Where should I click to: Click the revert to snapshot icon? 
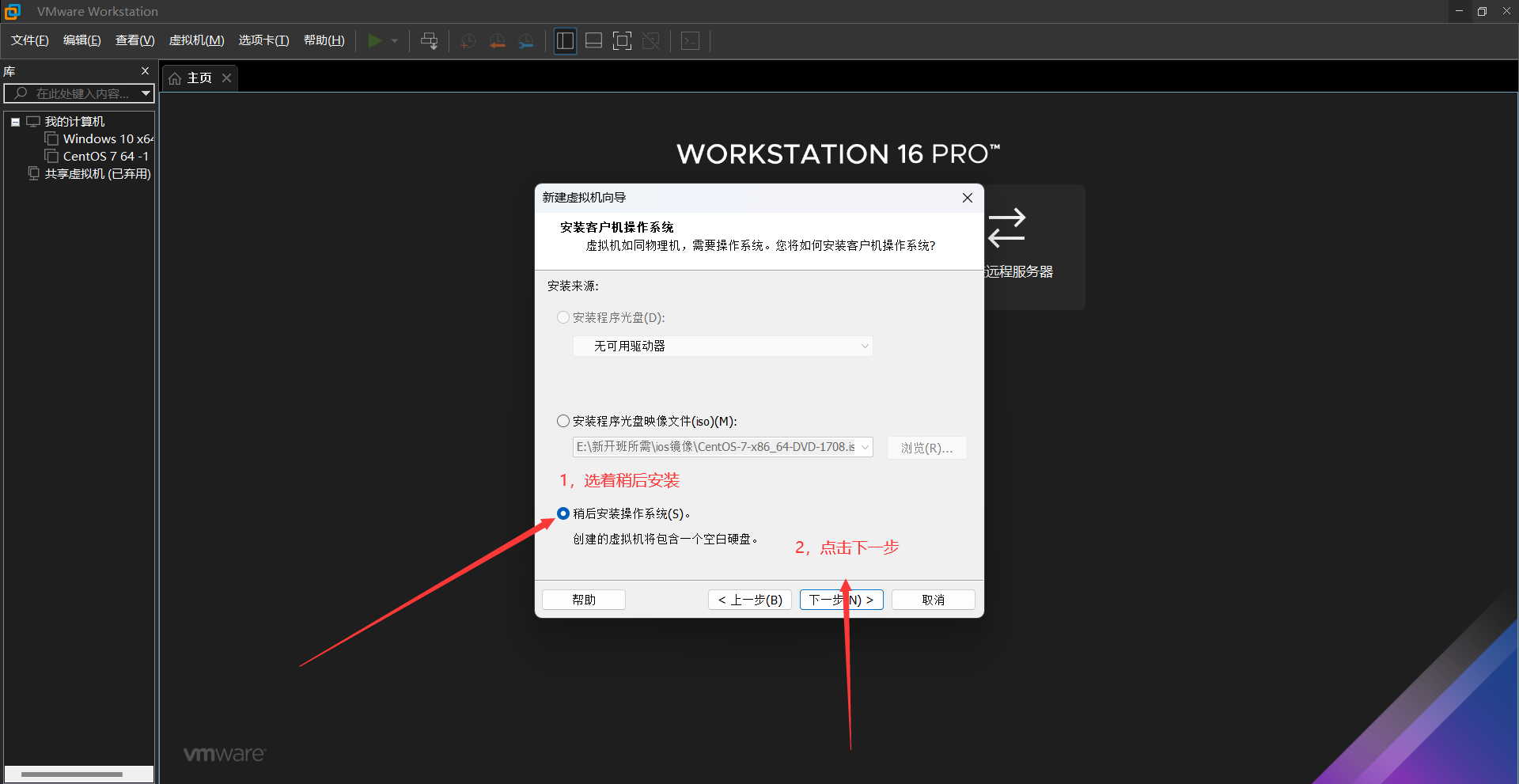[497, 41]
